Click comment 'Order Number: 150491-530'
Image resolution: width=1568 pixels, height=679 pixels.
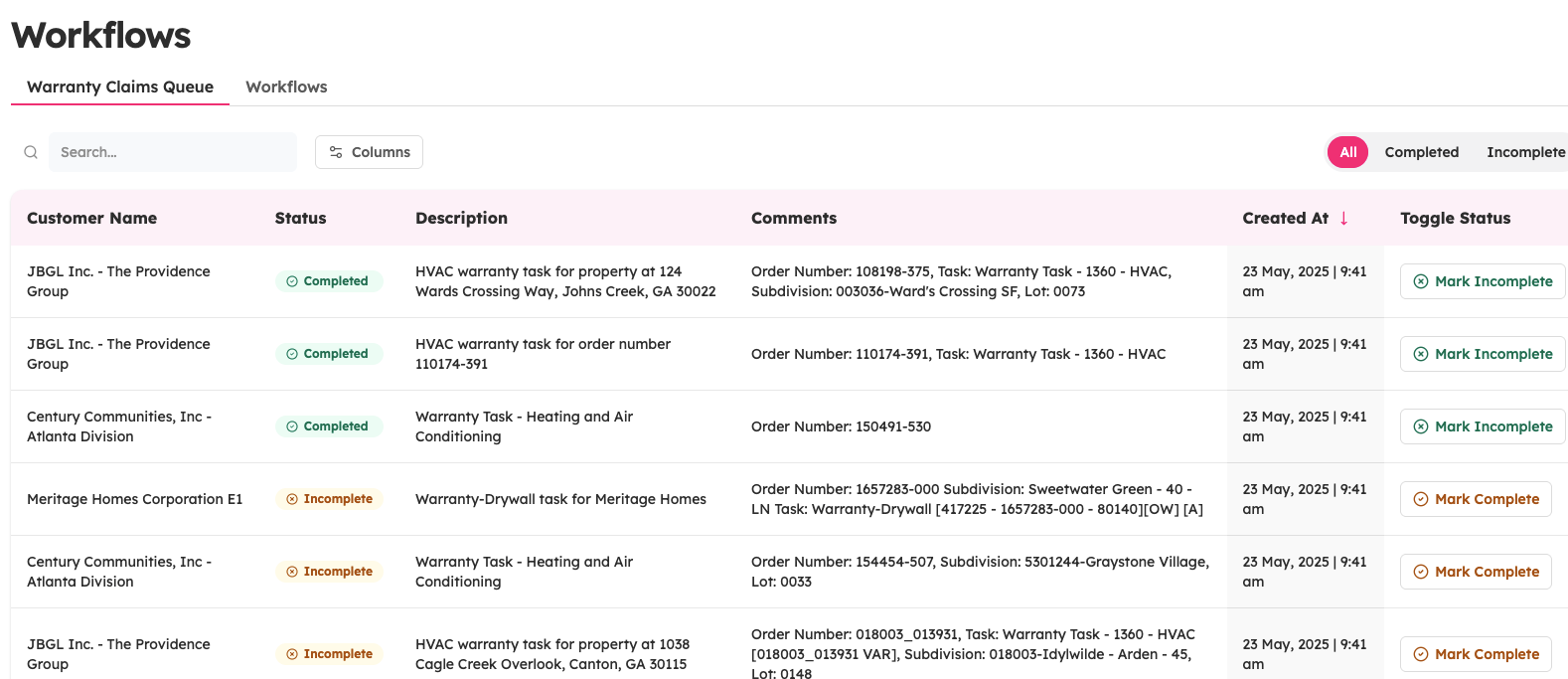[x=841, y=426]
